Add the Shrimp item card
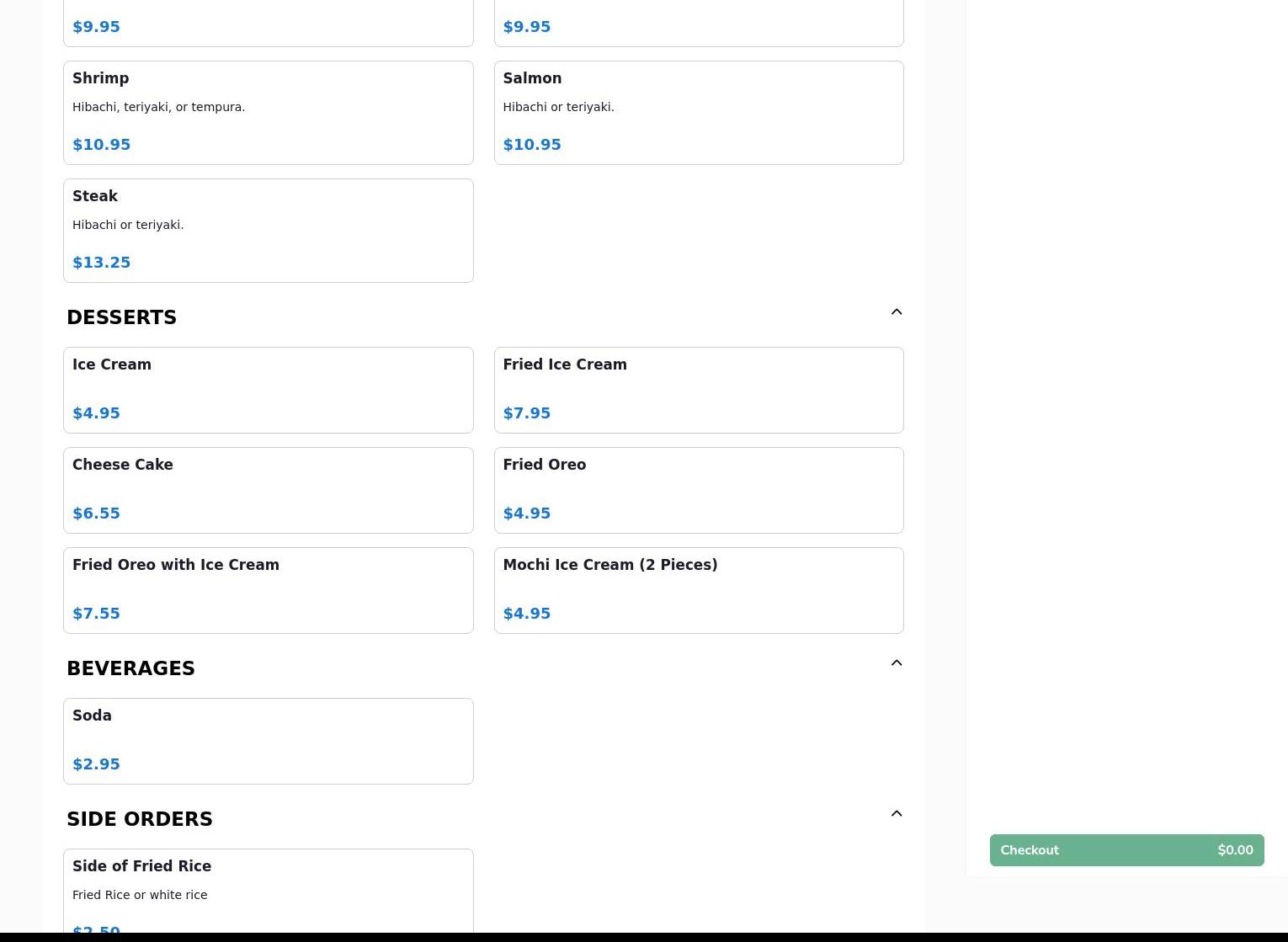The image size is (1288, 942). 269,113
